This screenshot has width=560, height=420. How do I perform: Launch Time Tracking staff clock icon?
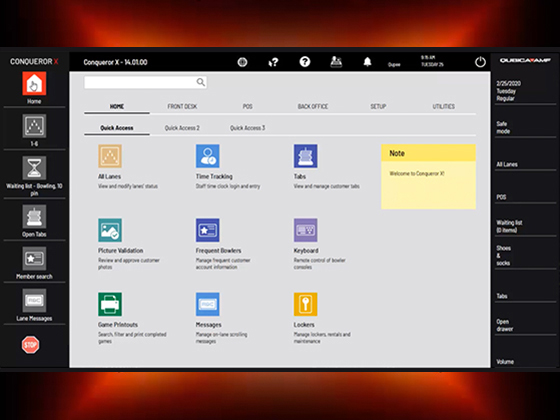[208, 156]
